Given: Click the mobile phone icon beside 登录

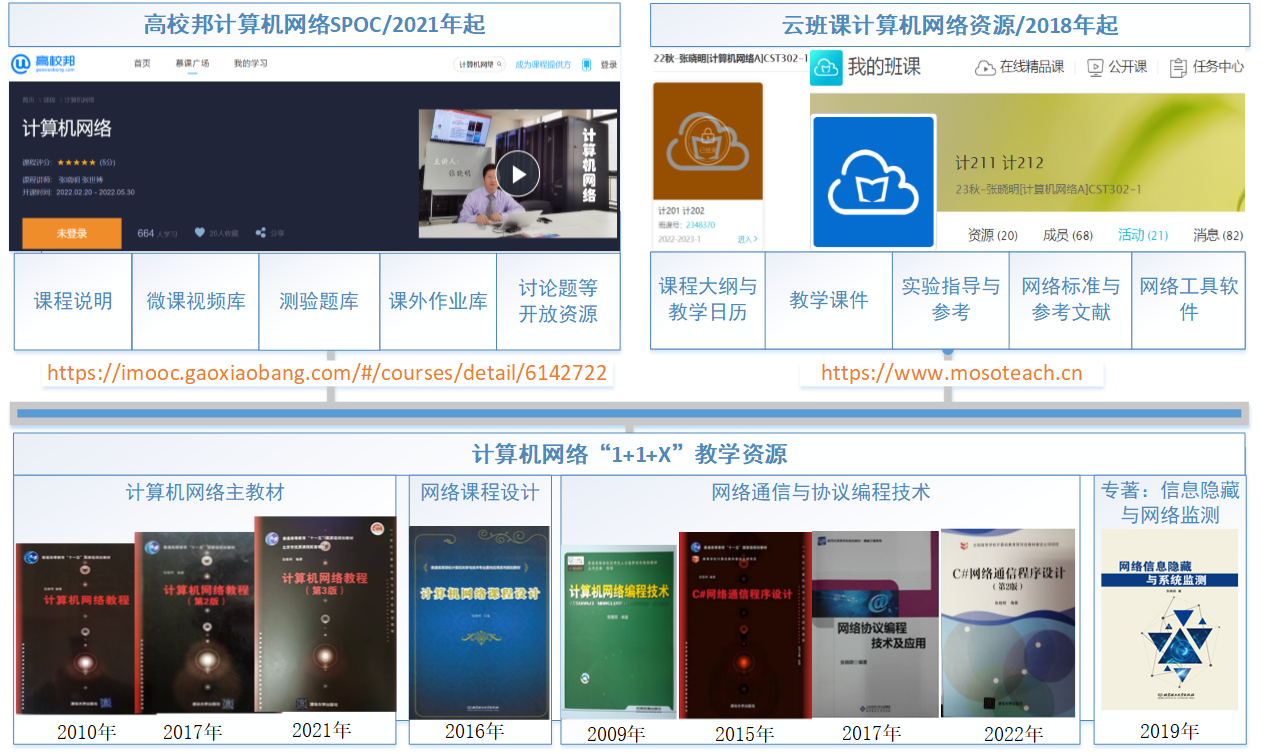Looking at the screenshot, I should [586, 65].
